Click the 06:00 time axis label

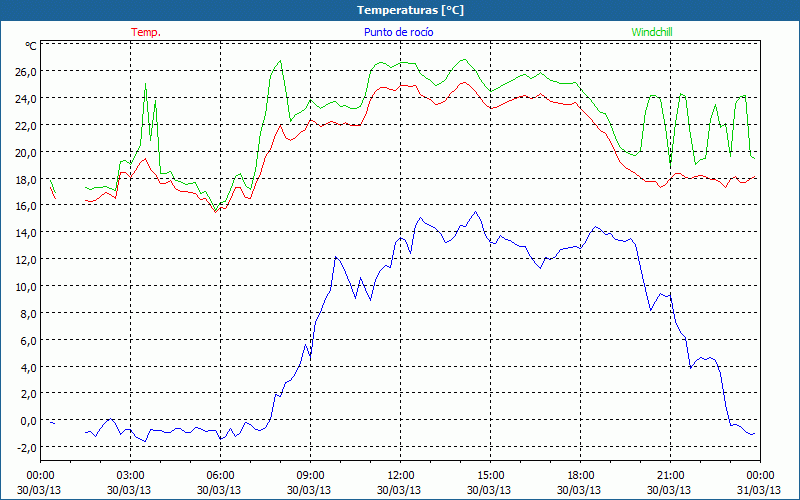220,476
